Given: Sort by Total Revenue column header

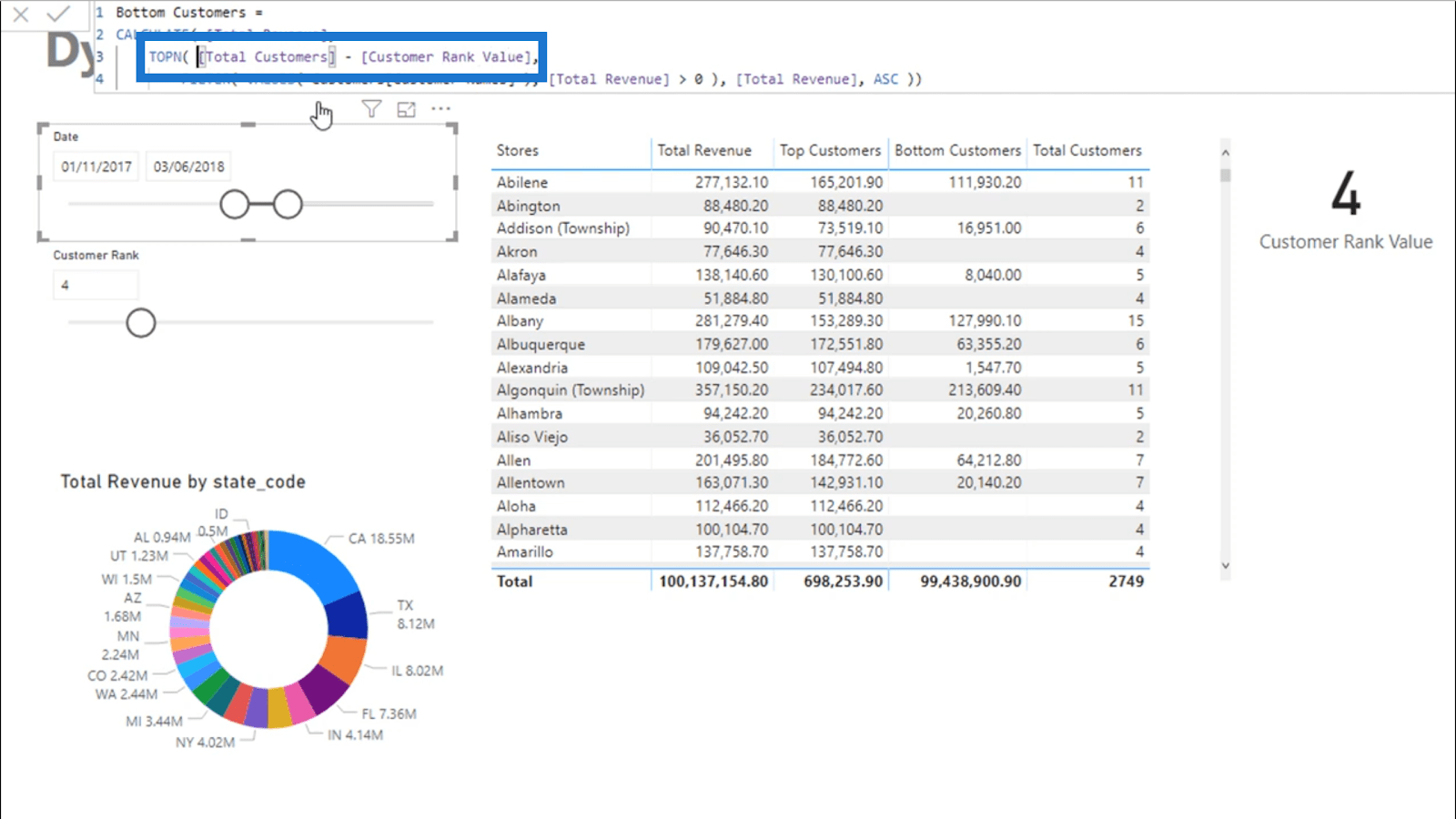Looking at the screenshot, I should (704, 151).
